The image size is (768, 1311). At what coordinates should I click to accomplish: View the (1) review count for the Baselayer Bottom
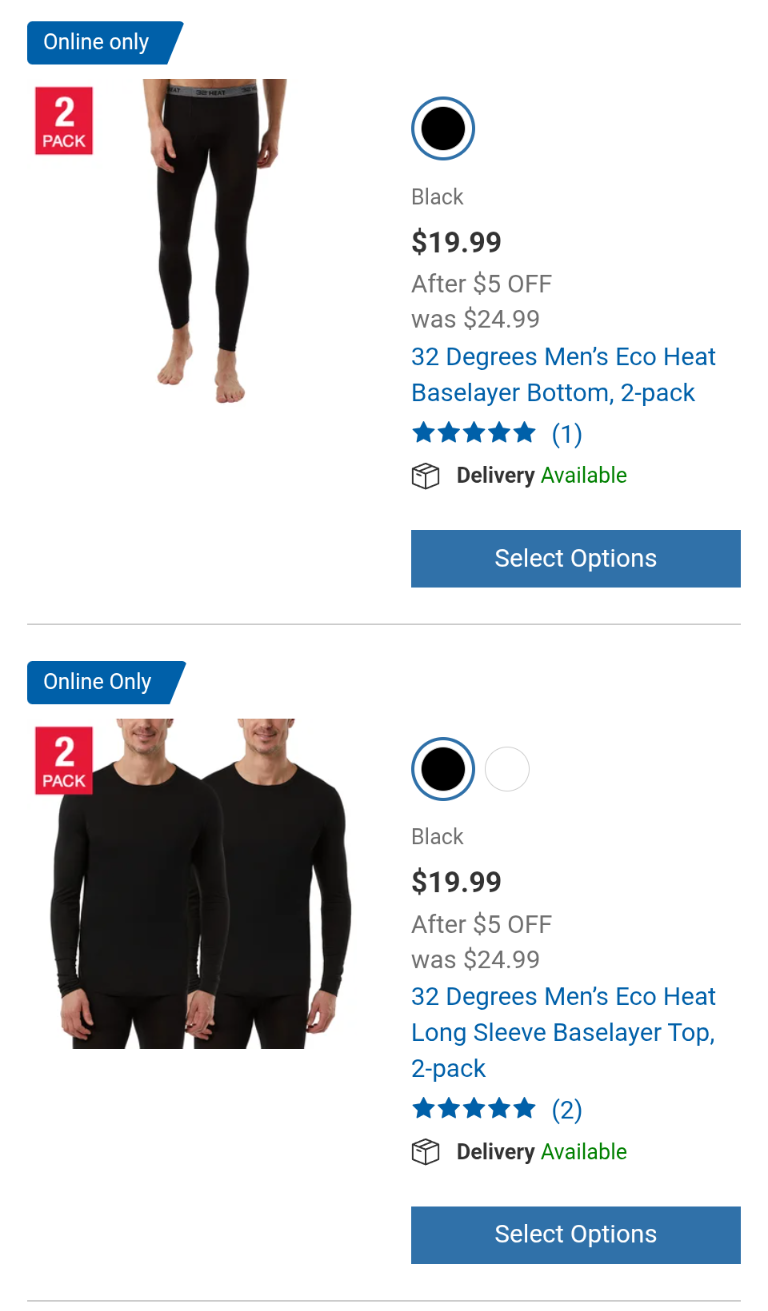point(567,434)
